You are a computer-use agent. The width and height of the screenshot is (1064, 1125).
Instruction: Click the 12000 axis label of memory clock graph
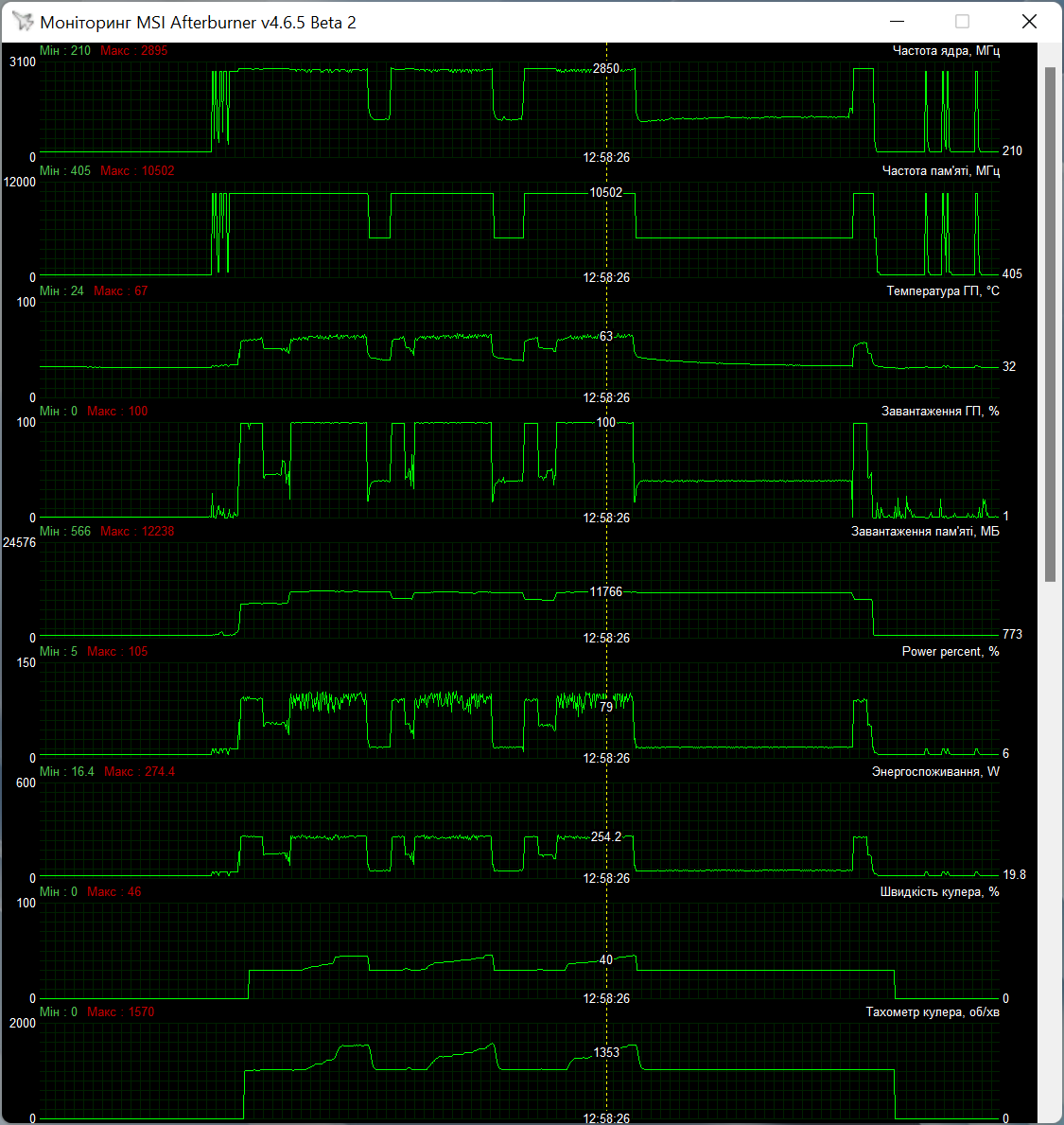[x=19, y=182]
